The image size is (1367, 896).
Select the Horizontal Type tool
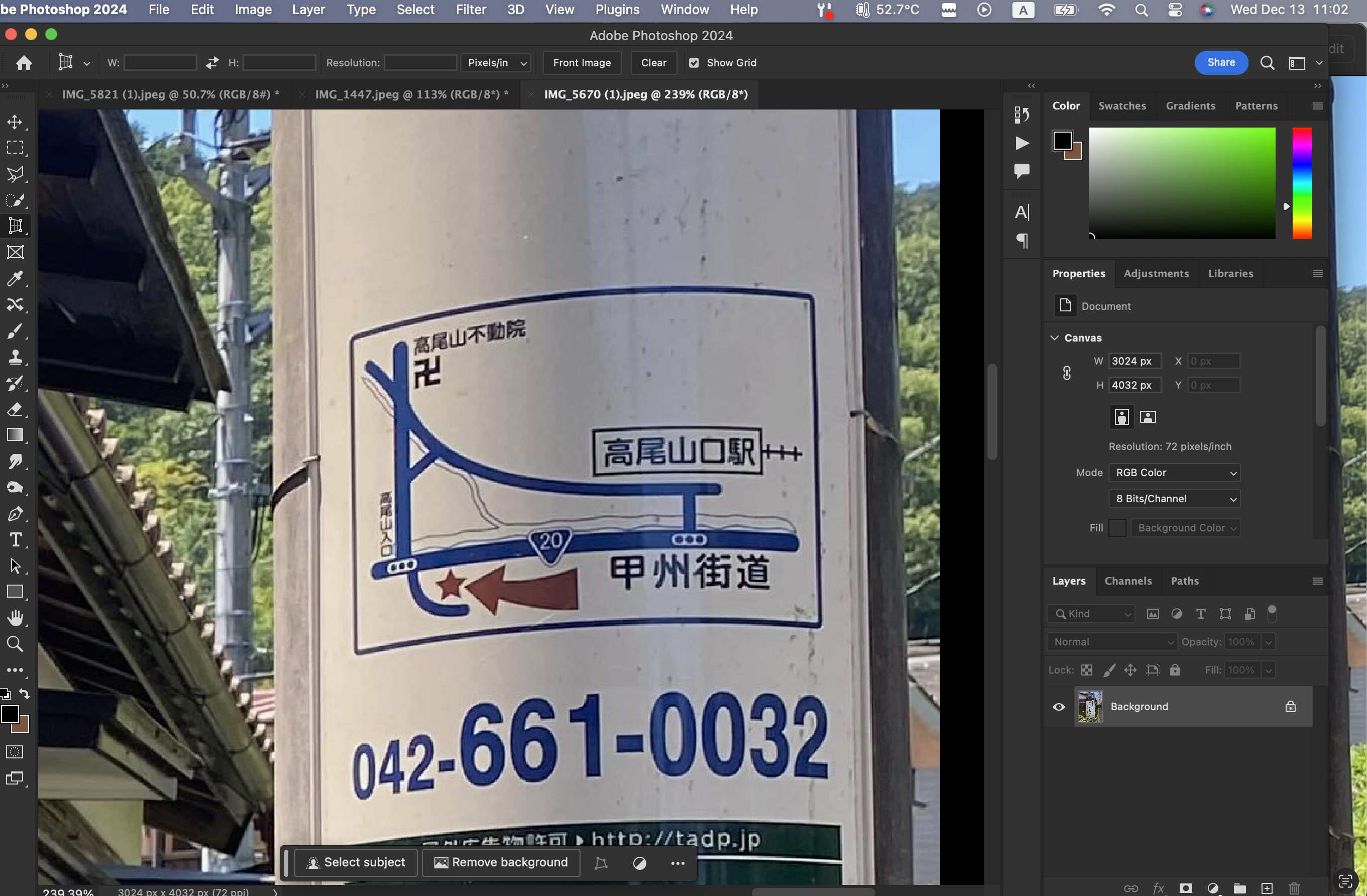(x=15, y=539)
